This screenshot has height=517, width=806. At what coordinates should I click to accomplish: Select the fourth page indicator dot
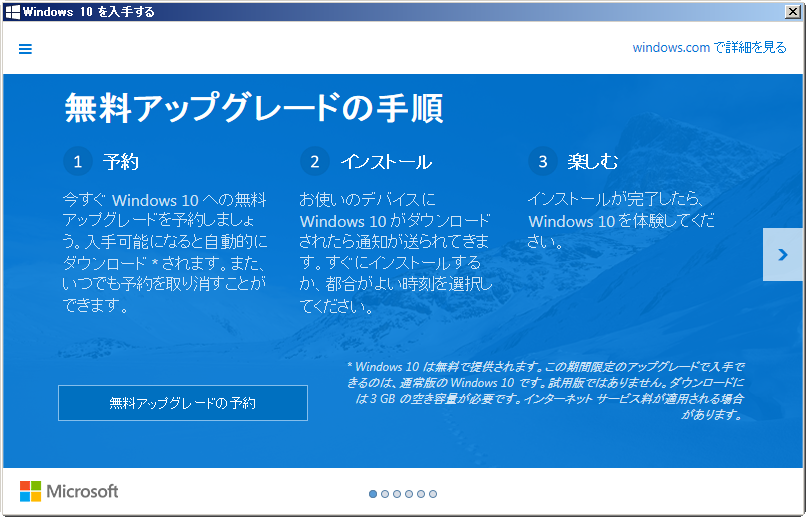(409, 494)
